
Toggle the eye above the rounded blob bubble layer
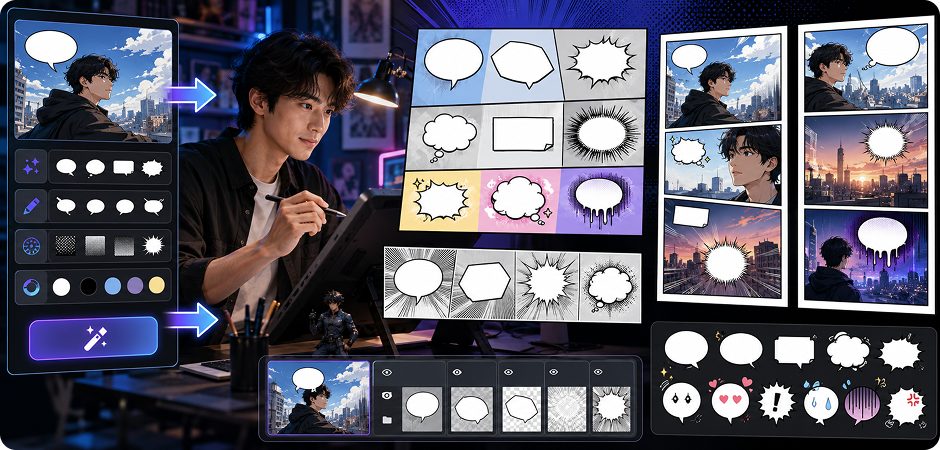pyautogui.click(x=458, y=372)
